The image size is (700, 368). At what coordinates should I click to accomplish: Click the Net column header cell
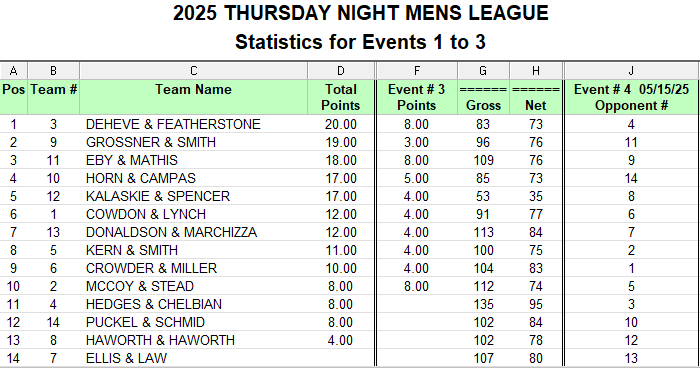(x=536, y=97)
